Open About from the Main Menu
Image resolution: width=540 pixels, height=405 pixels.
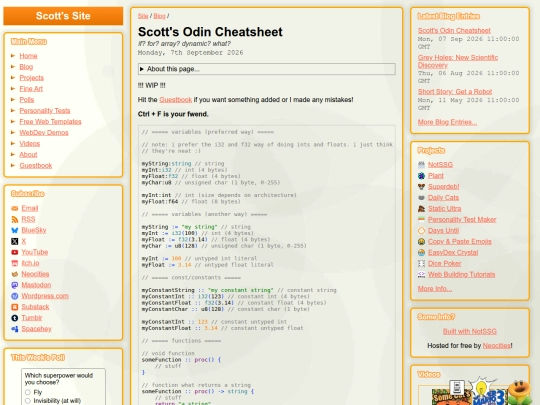point(28,155)
